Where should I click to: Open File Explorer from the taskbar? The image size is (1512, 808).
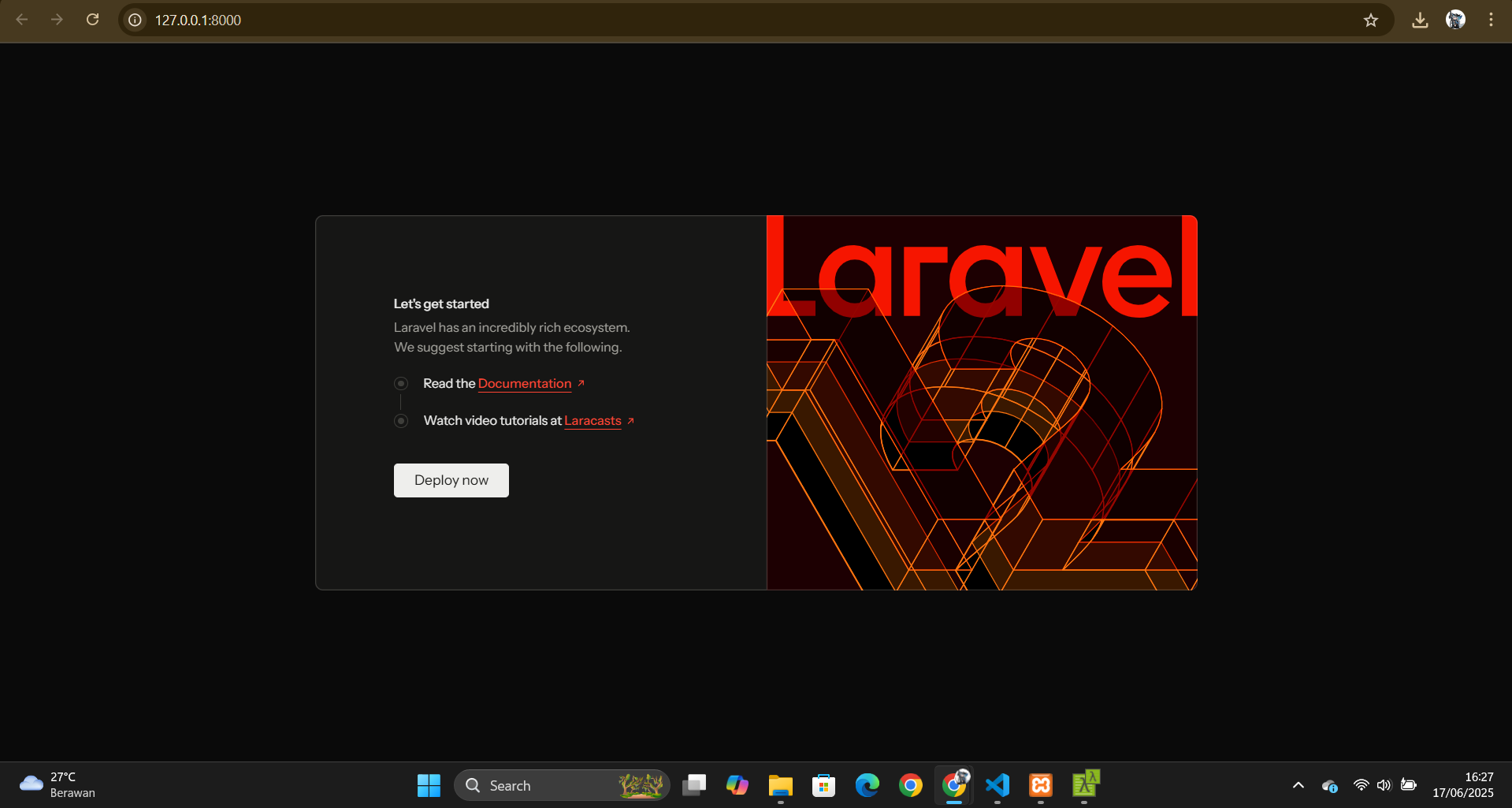780,785
